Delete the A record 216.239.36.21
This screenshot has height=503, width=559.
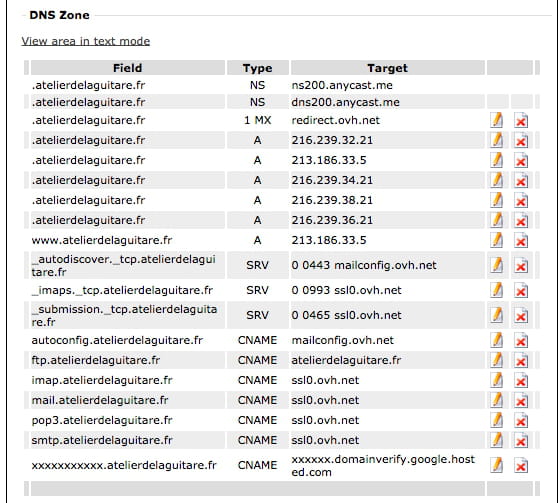[521, 220]
